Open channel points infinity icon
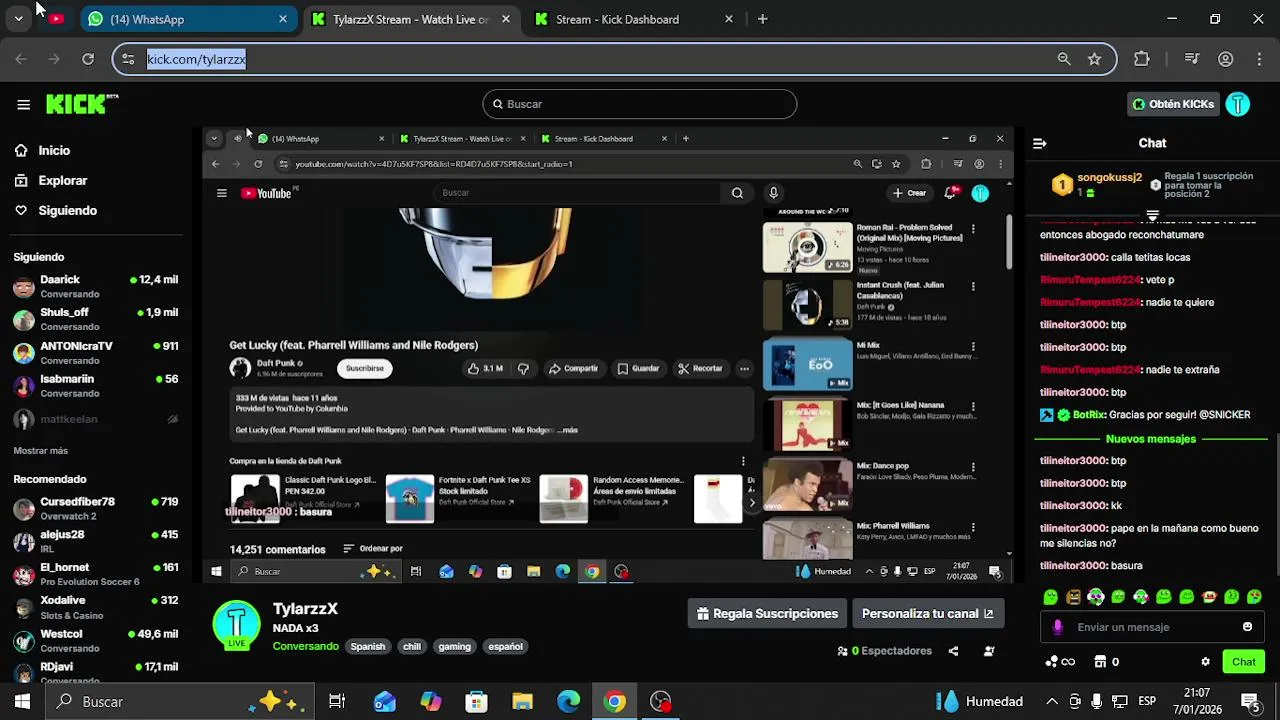This screenshot has height=720, width=1280. pyautogui.click(x=1060, y=662)
